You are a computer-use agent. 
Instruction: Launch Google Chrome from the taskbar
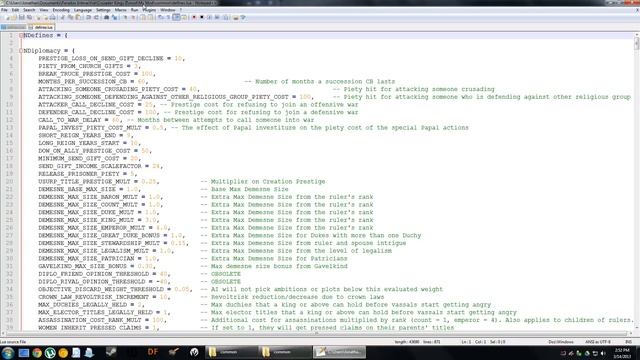(37, 353)
